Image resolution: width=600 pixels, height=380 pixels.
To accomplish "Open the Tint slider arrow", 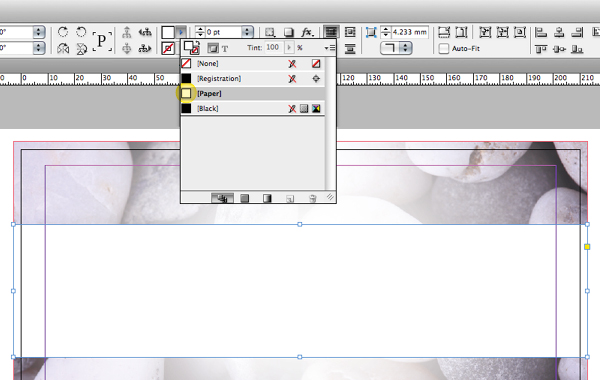I will [x=289, y=47].
